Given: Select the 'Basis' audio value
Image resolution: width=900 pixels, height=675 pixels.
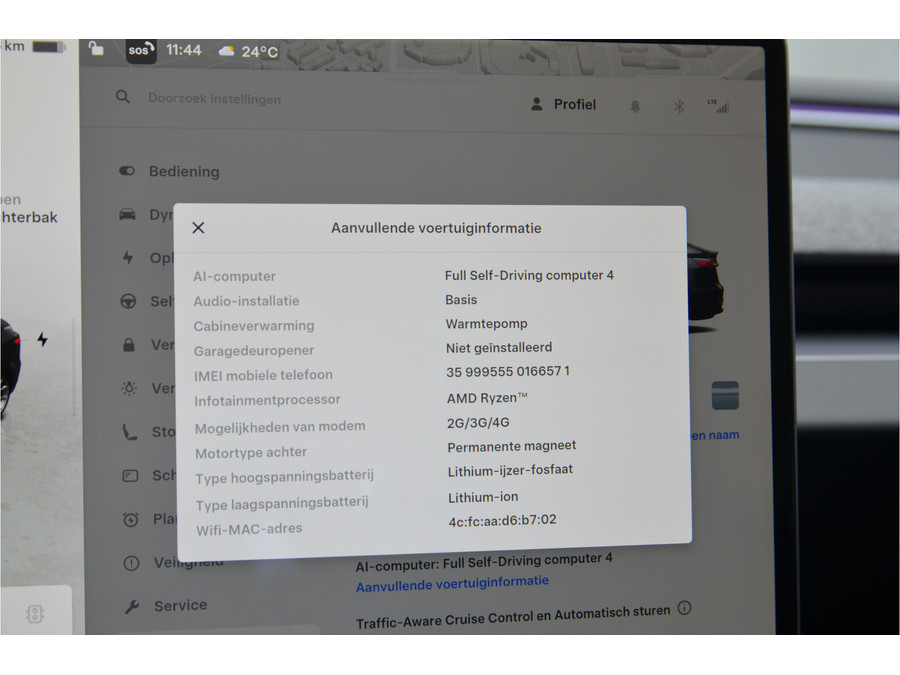Looking at the screenshot, I should (x=461, y=300).
